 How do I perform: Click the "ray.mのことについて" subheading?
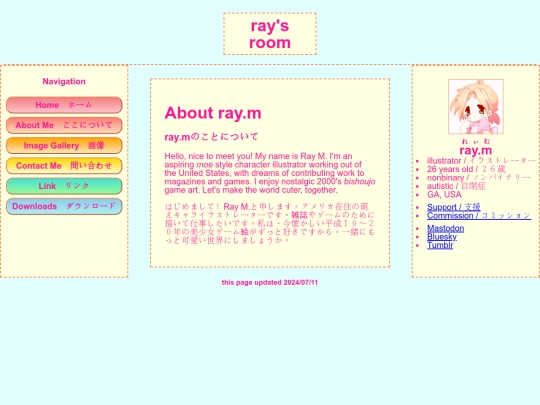[211, 137]
